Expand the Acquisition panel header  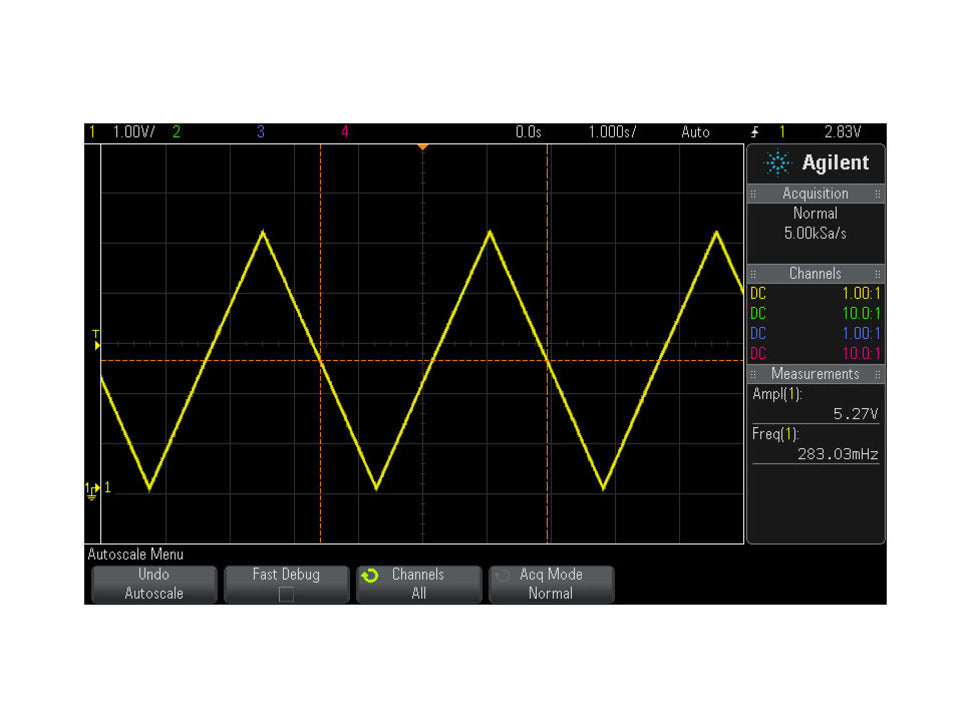click(x=815, y=193)
